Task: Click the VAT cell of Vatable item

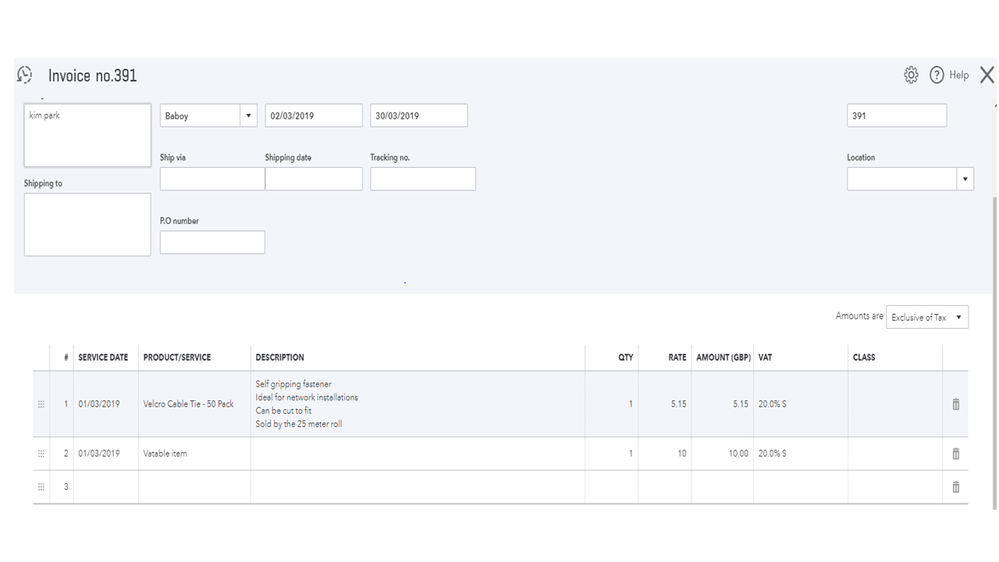Action: pos(800,454)
